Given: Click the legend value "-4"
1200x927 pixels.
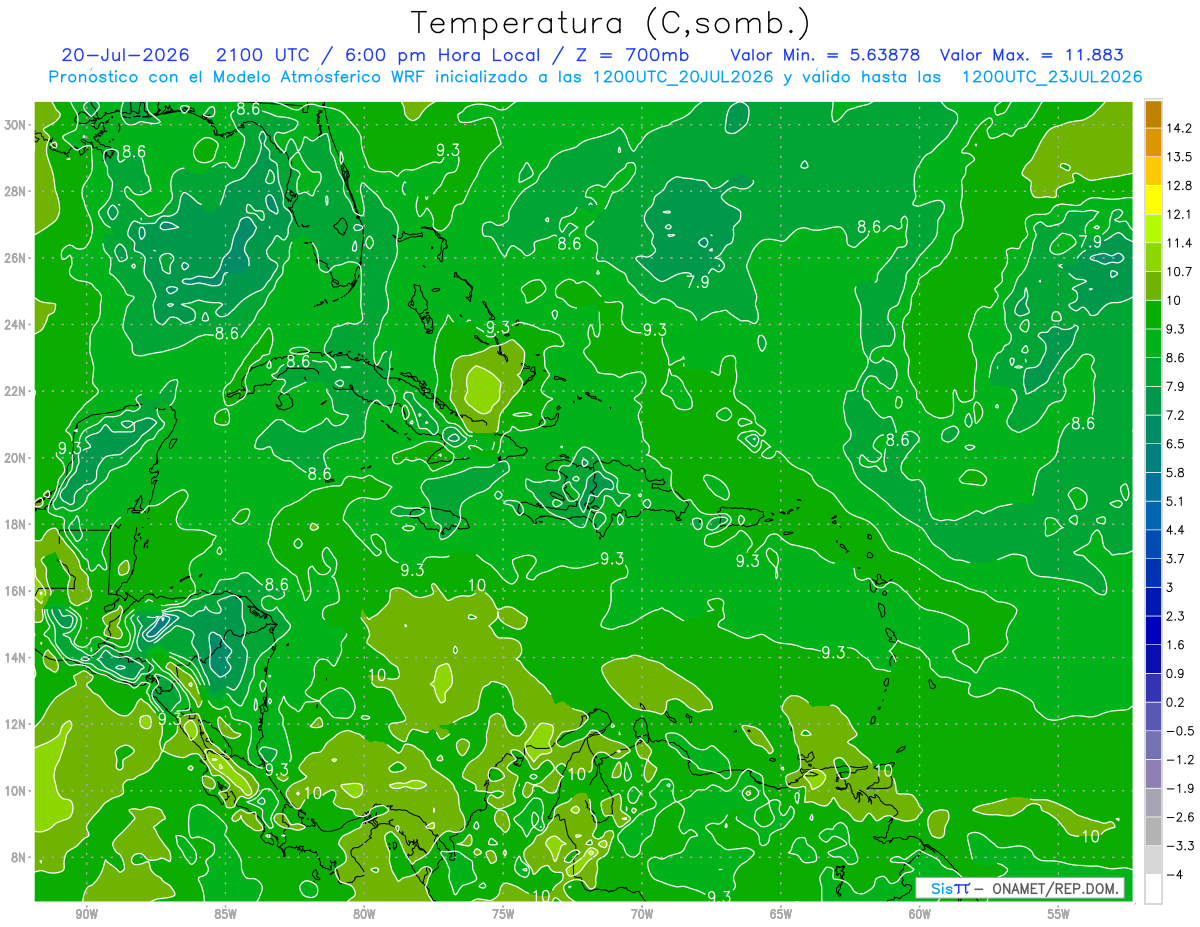Looking at the screenshot, I should 1173,874.
